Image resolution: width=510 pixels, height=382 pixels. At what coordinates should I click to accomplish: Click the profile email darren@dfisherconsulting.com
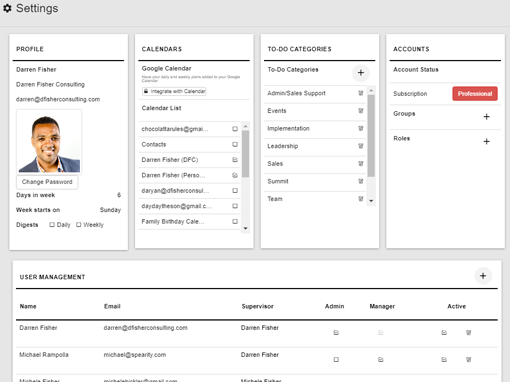coord(58,99)
